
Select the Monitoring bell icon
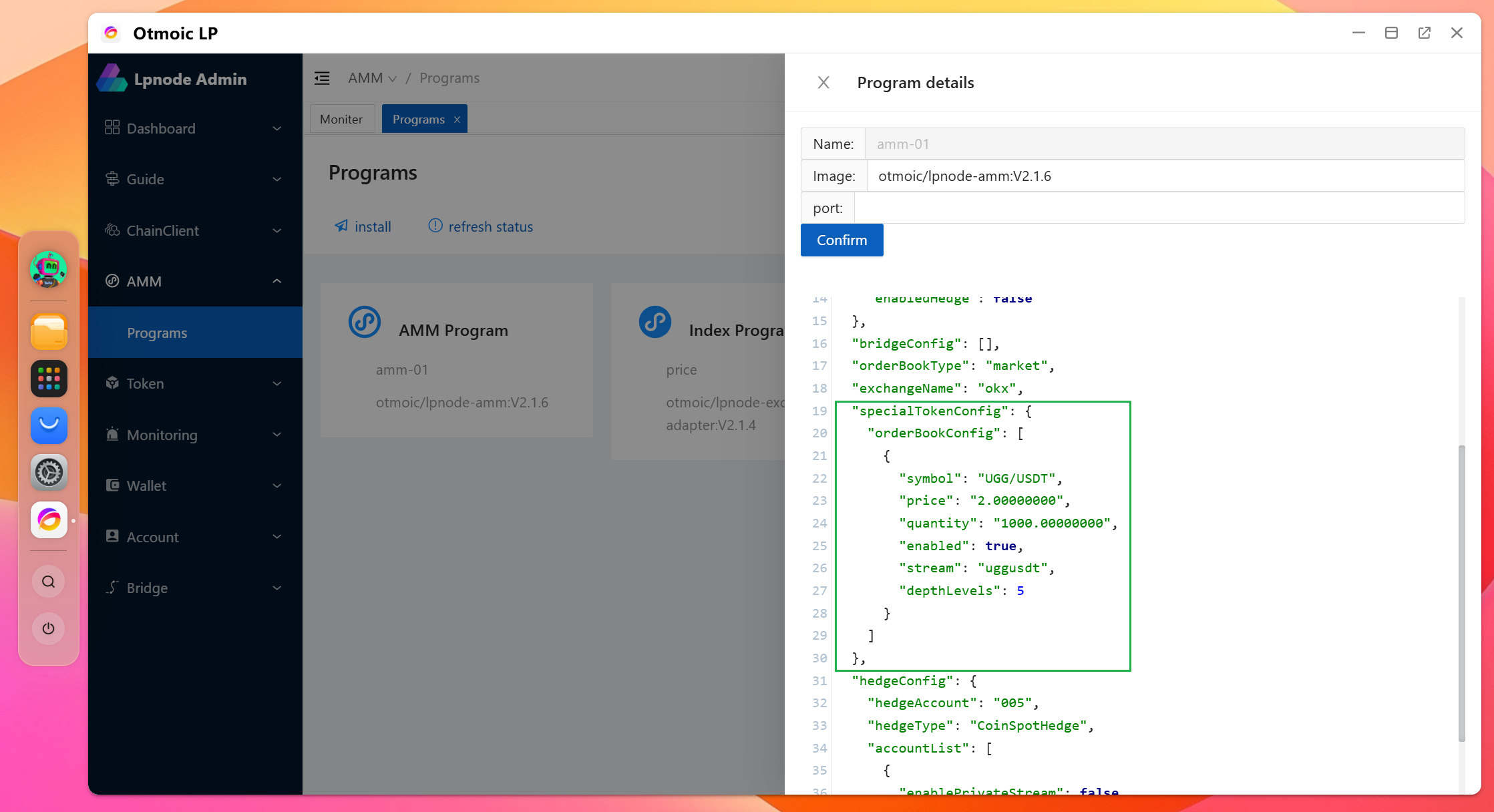112,435
